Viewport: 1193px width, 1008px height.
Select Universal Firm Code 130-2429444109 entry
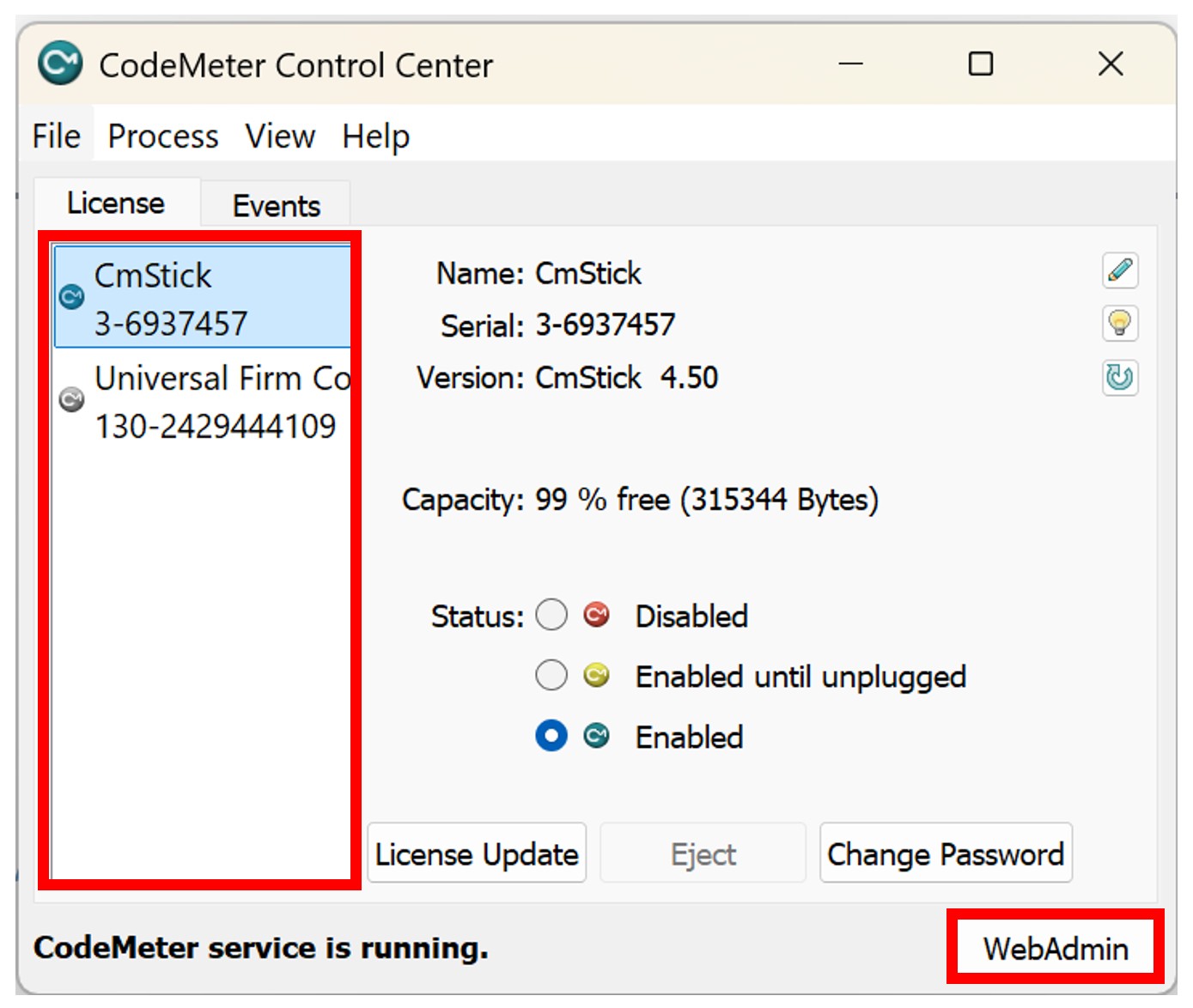click(x=203, y=402)
